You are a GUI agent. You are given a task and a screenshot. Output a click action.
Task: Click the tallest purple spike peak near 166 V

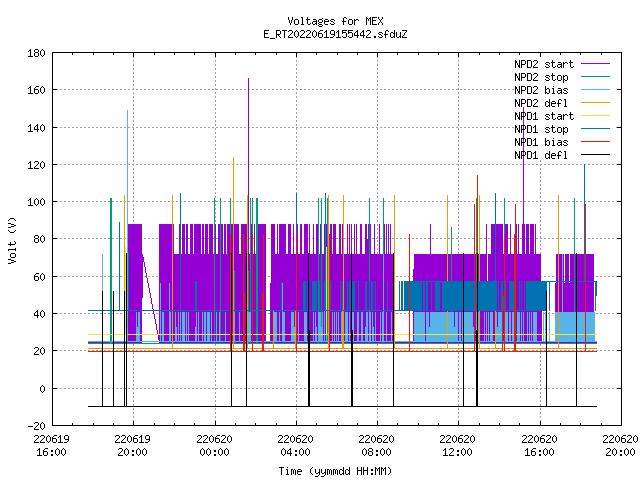tap(248, 79)
